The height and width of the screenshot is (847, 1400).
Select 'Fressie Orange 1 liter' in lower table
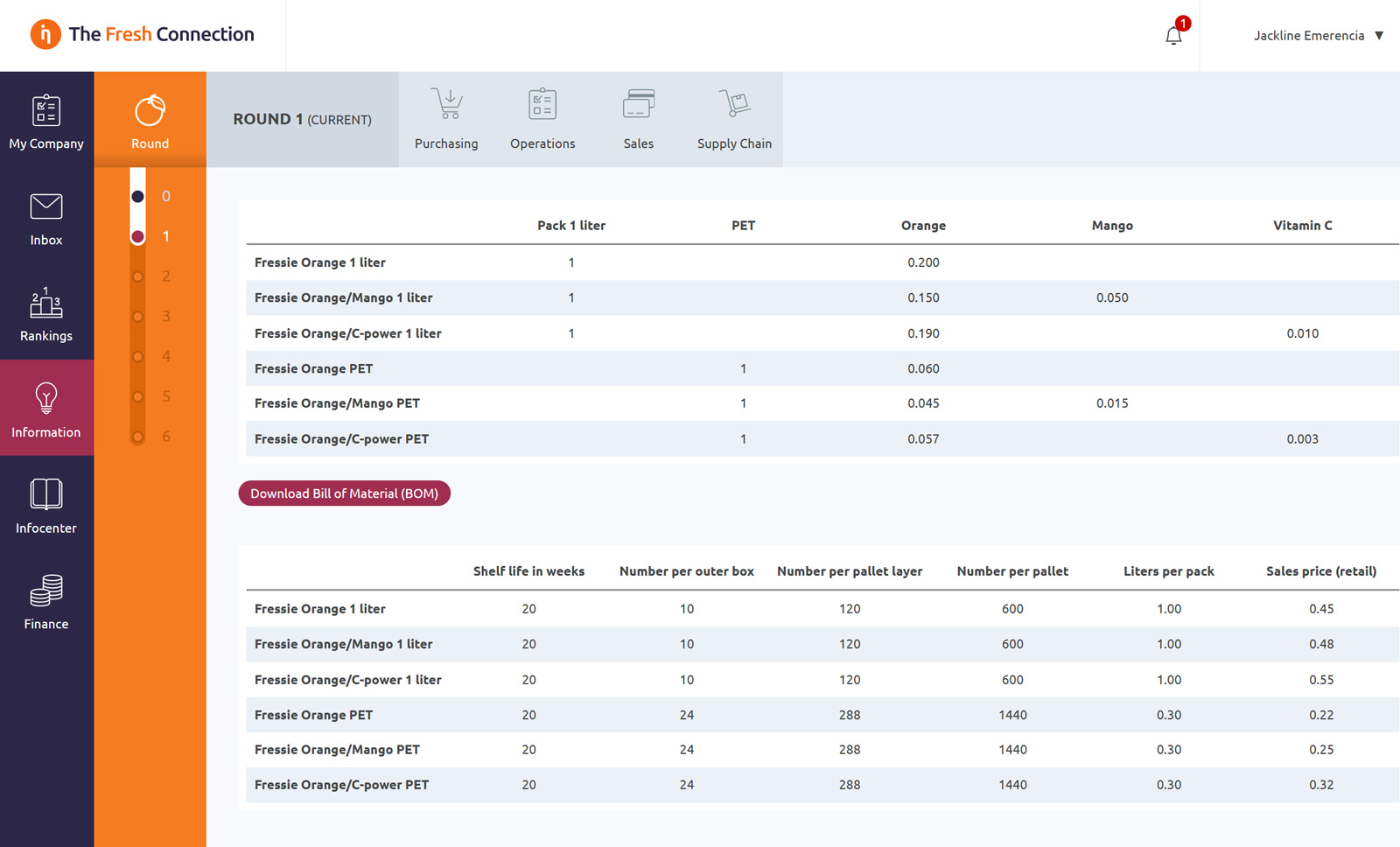(x=822, y=609)
